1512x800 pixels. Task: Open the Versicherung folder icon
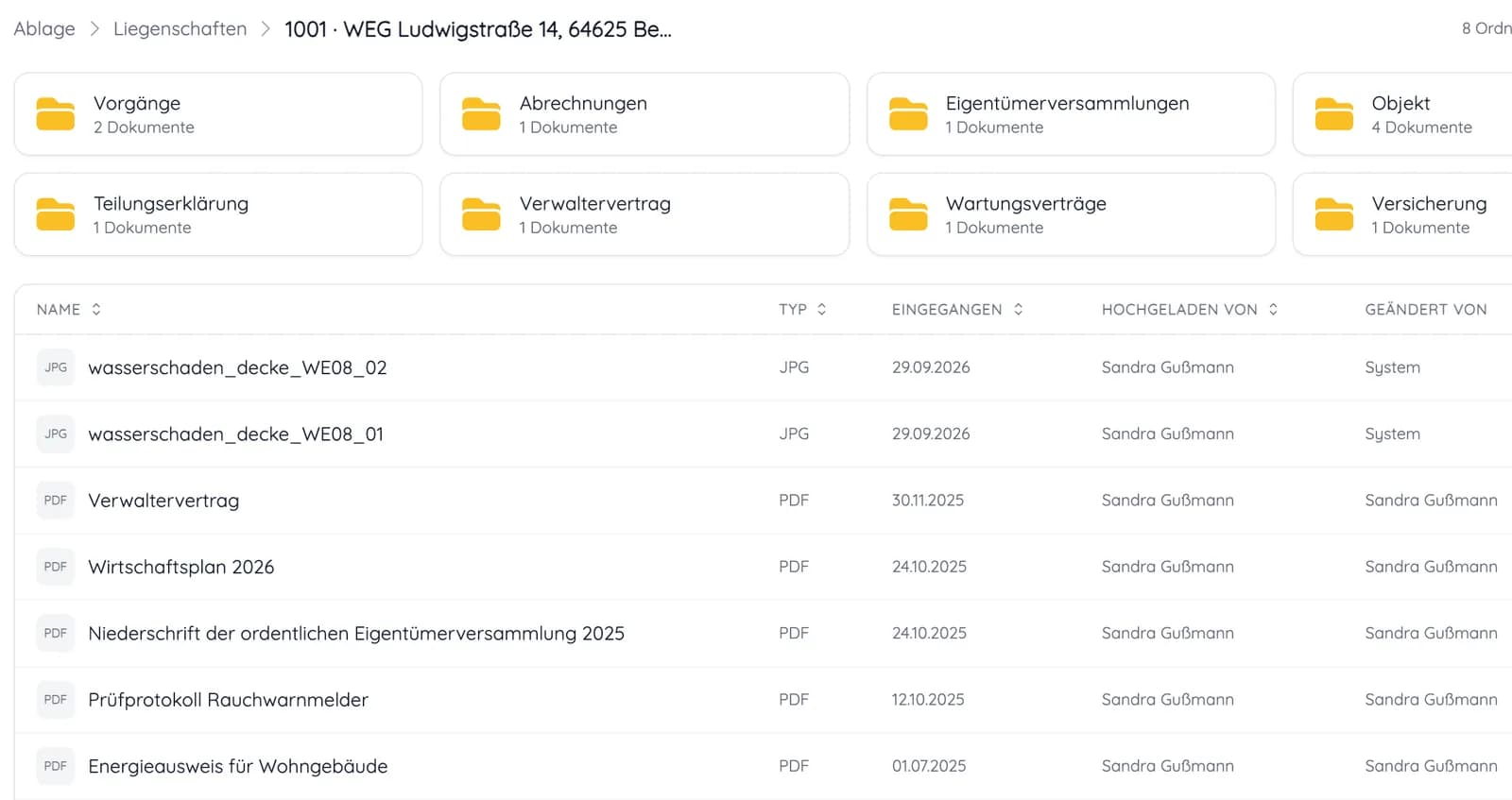(1334, 214)
